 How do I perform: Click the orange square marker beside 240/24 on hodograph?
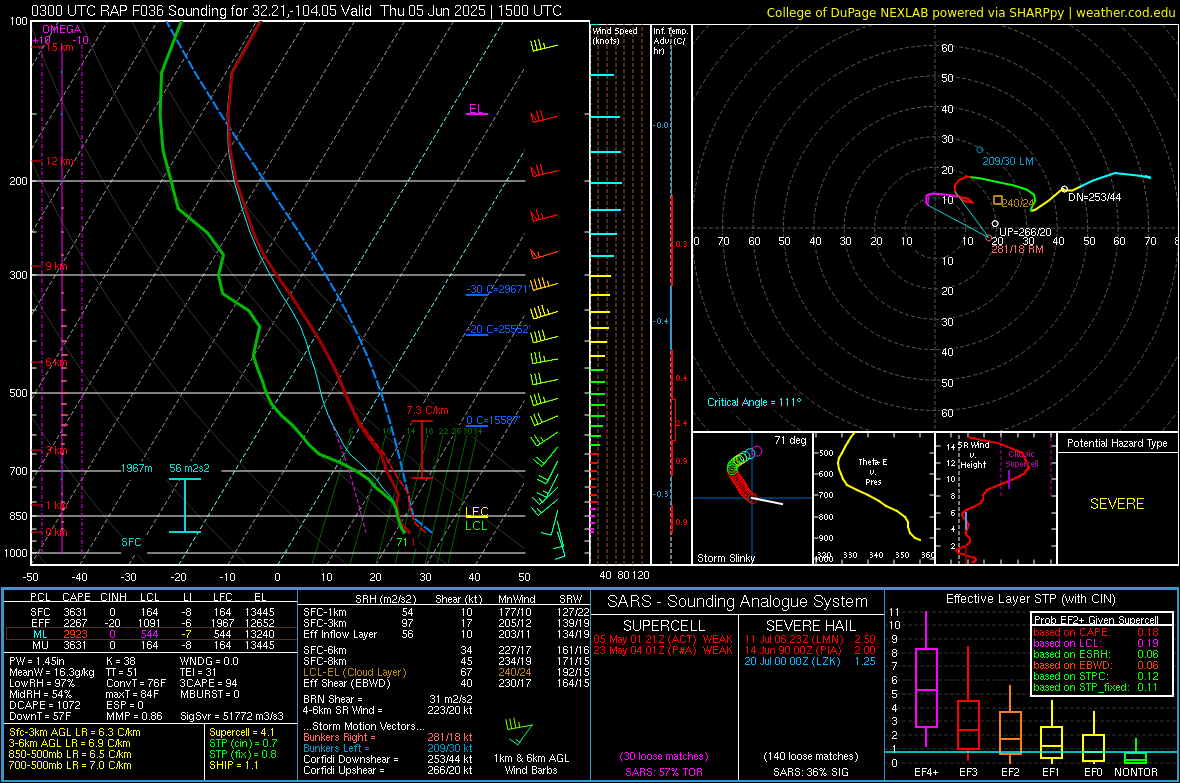(998, 200)
